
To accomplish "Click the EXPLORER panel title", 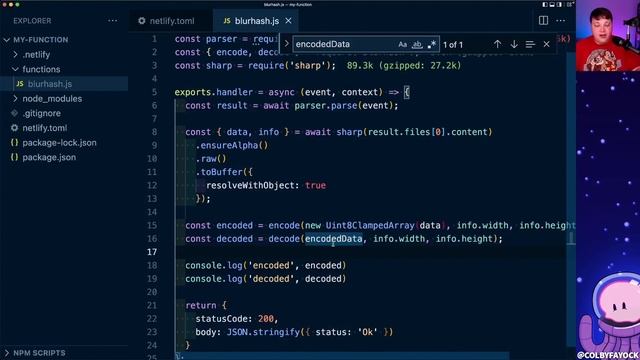I will 32,21.
